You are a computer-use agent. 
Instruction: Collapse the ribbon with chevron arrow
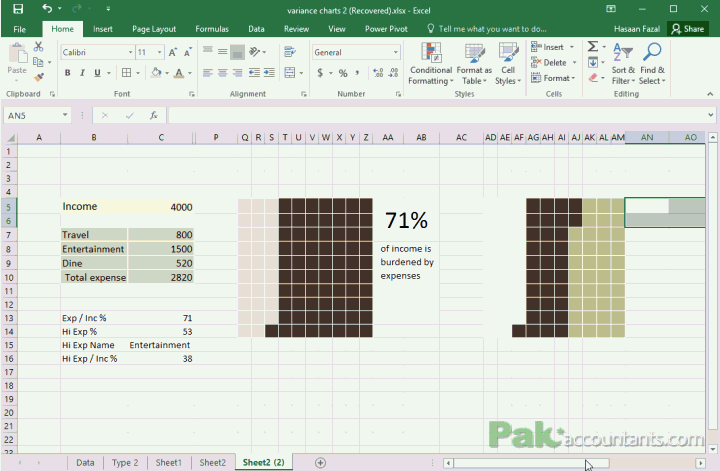(x=710, y=94)
